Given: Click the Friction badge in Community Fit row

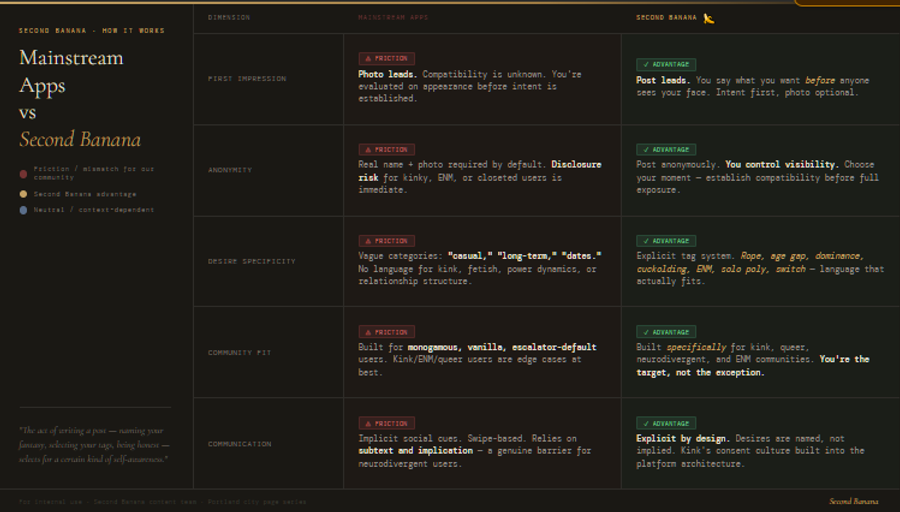Looking at the screenshot, I should [x=386, y=332].
